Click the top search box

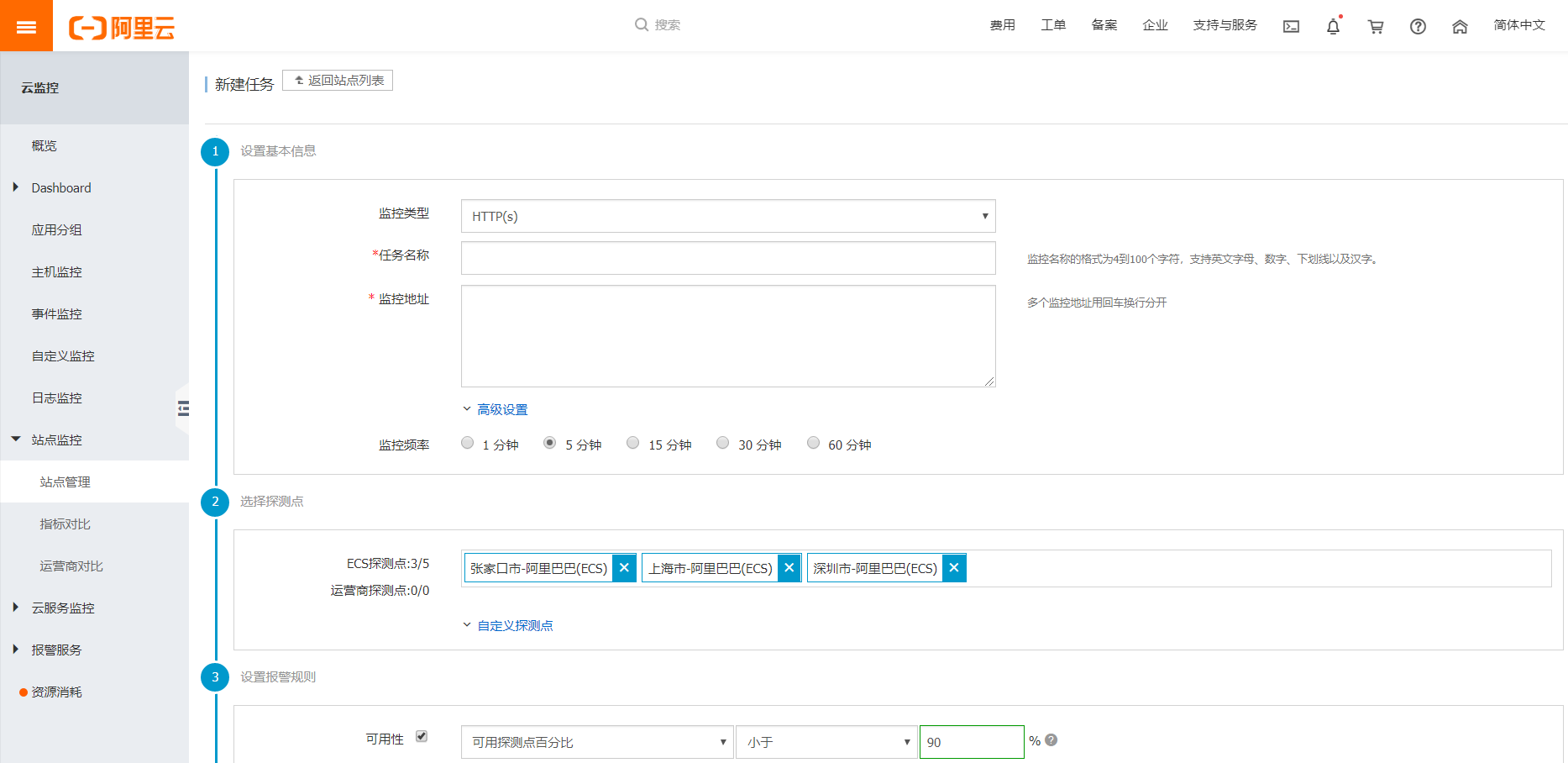point(668,25)
